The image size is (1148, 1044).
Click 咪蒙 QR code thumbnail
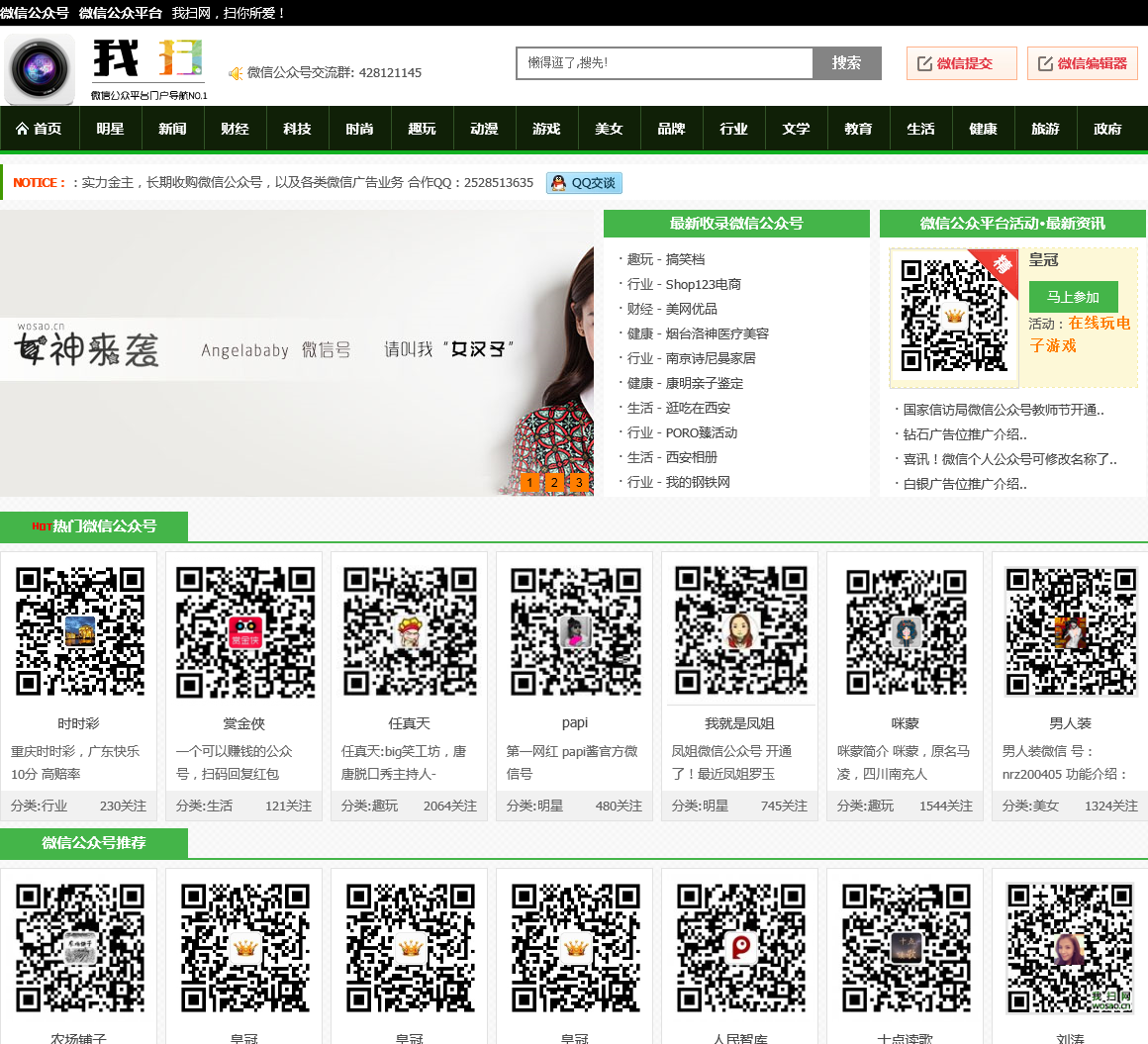pos(906,630)
